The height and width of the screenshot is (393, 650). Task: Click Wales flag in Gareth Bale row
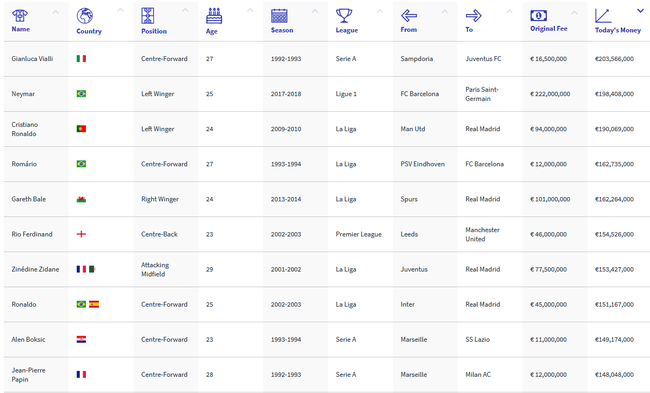coord(81,199)
